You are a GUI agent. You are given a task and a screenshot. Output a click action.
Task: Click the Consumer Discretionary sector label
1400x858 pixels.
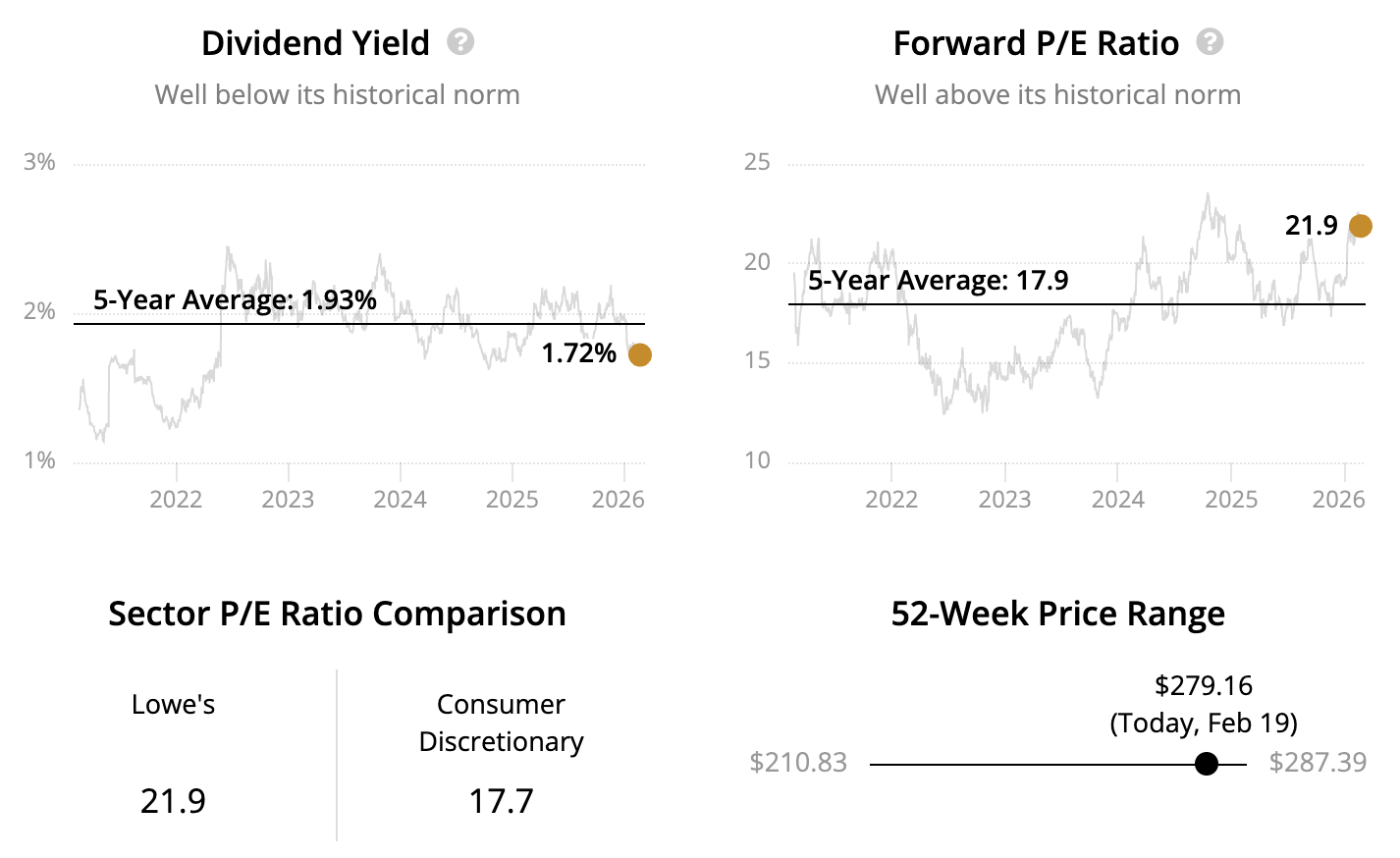click(x=501, y=723)
